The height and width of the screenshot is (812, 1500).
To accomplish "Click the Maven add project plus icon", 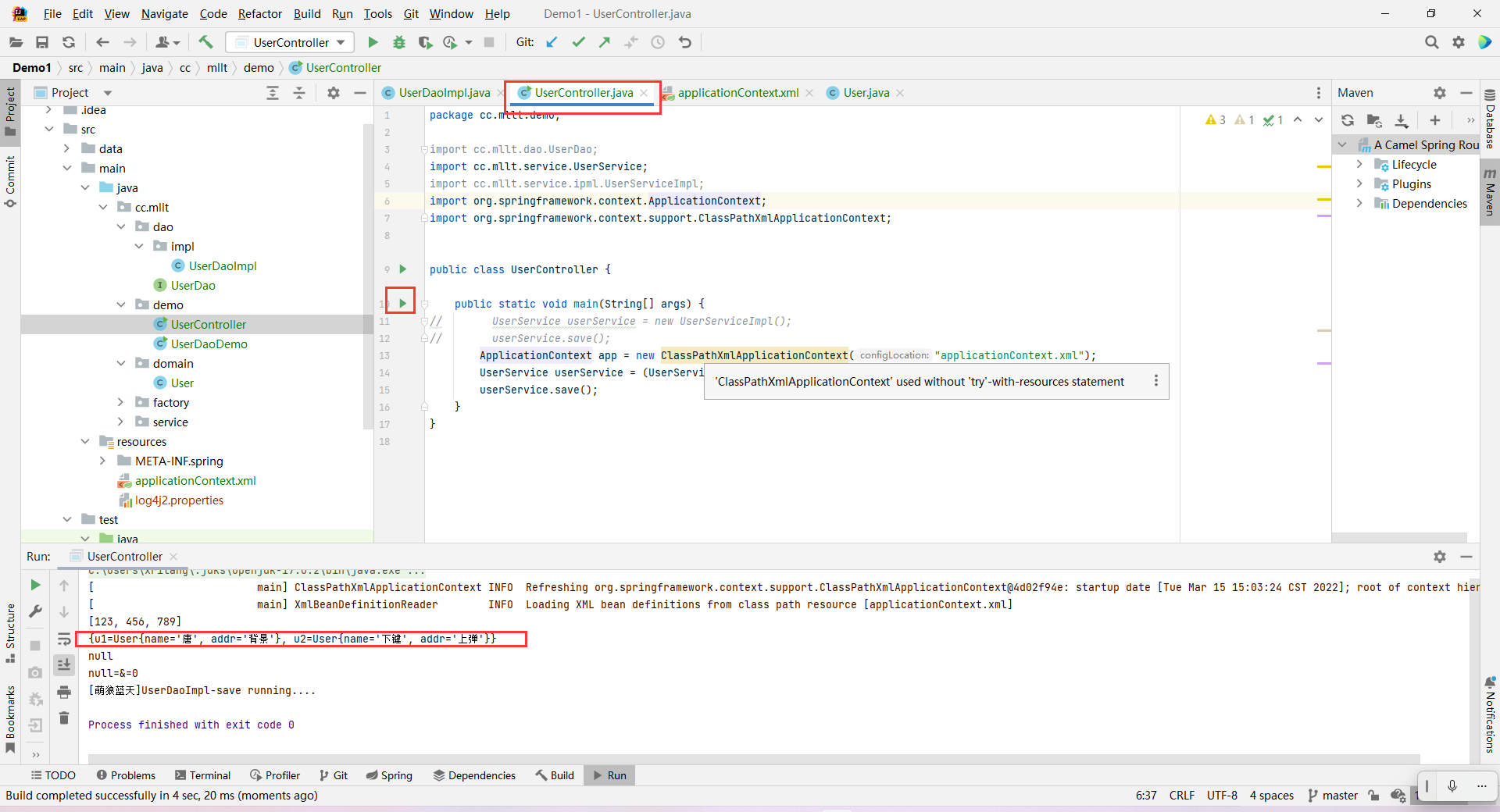I will 1435,120.
